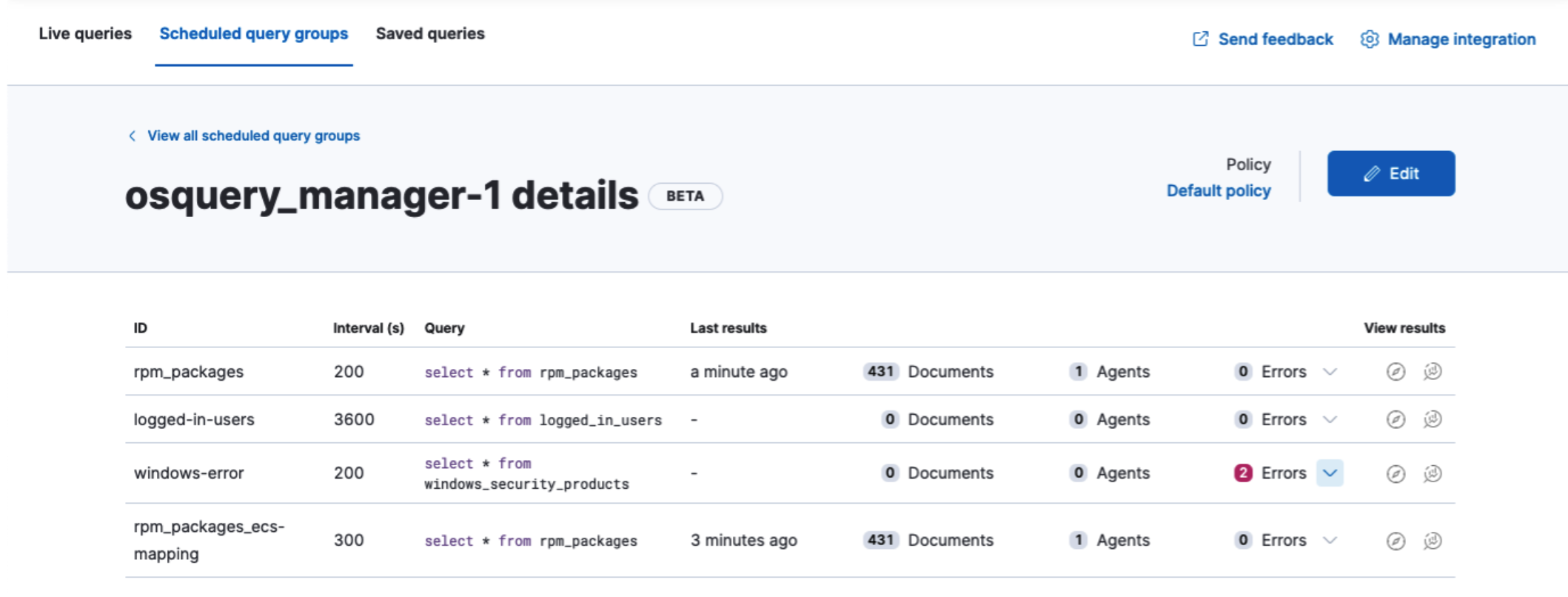This screenshot has width=1568, height=597.
Task: Expand errors for rpm_packages_ecs-mapping row
Action: tap(1330, 541)
